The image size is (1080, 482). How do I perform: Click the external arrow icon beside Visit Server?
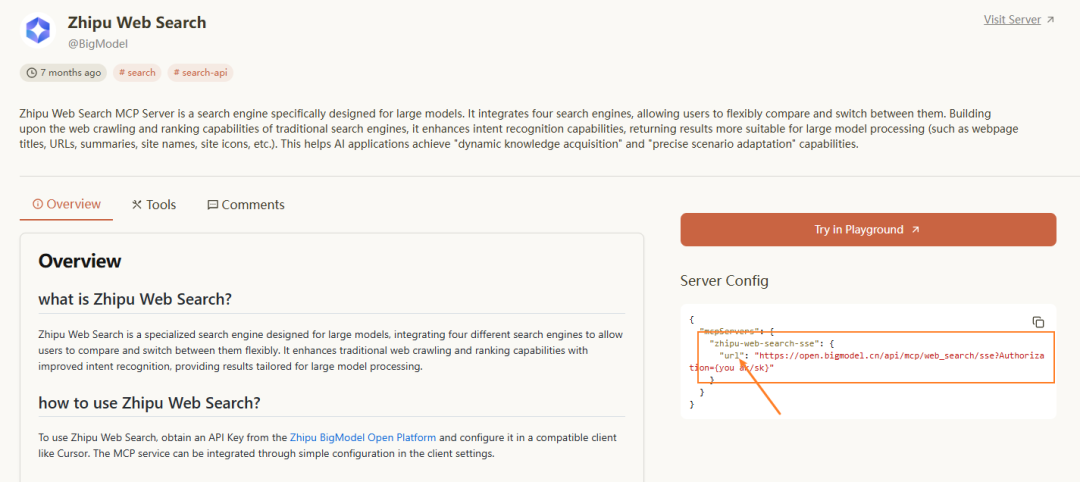coord(1050,20)
